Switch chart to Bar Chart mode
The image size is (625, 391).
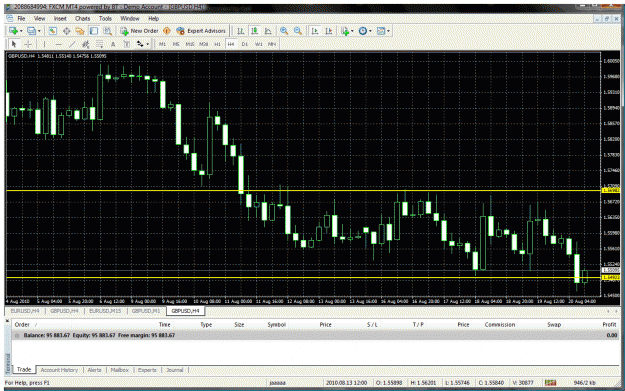(x=241, y=31)
